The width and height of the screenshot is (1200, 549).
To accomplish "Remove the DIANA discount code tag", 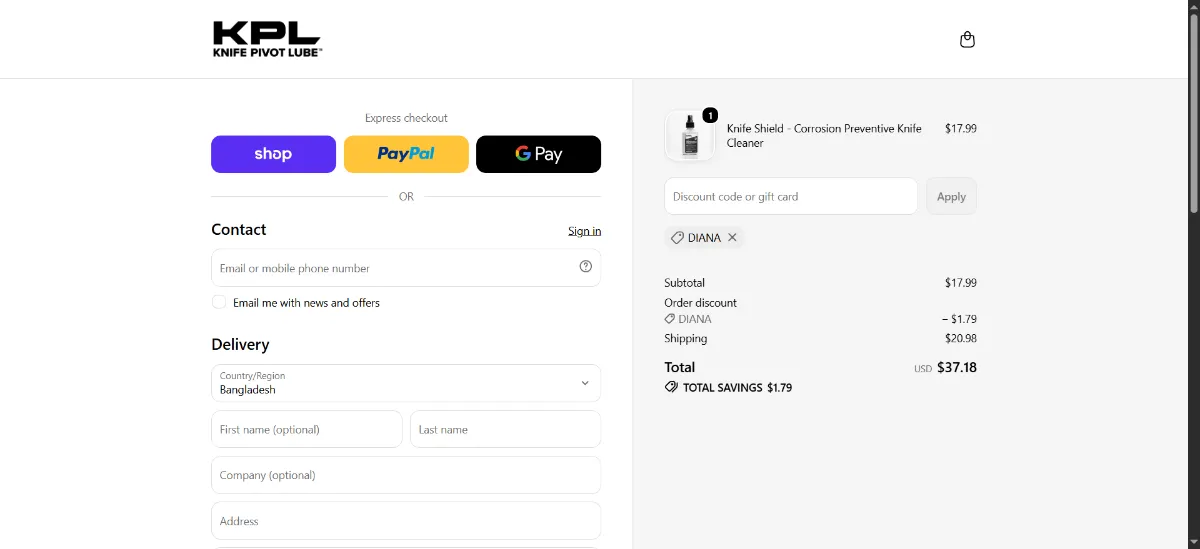I will point(732,238).
